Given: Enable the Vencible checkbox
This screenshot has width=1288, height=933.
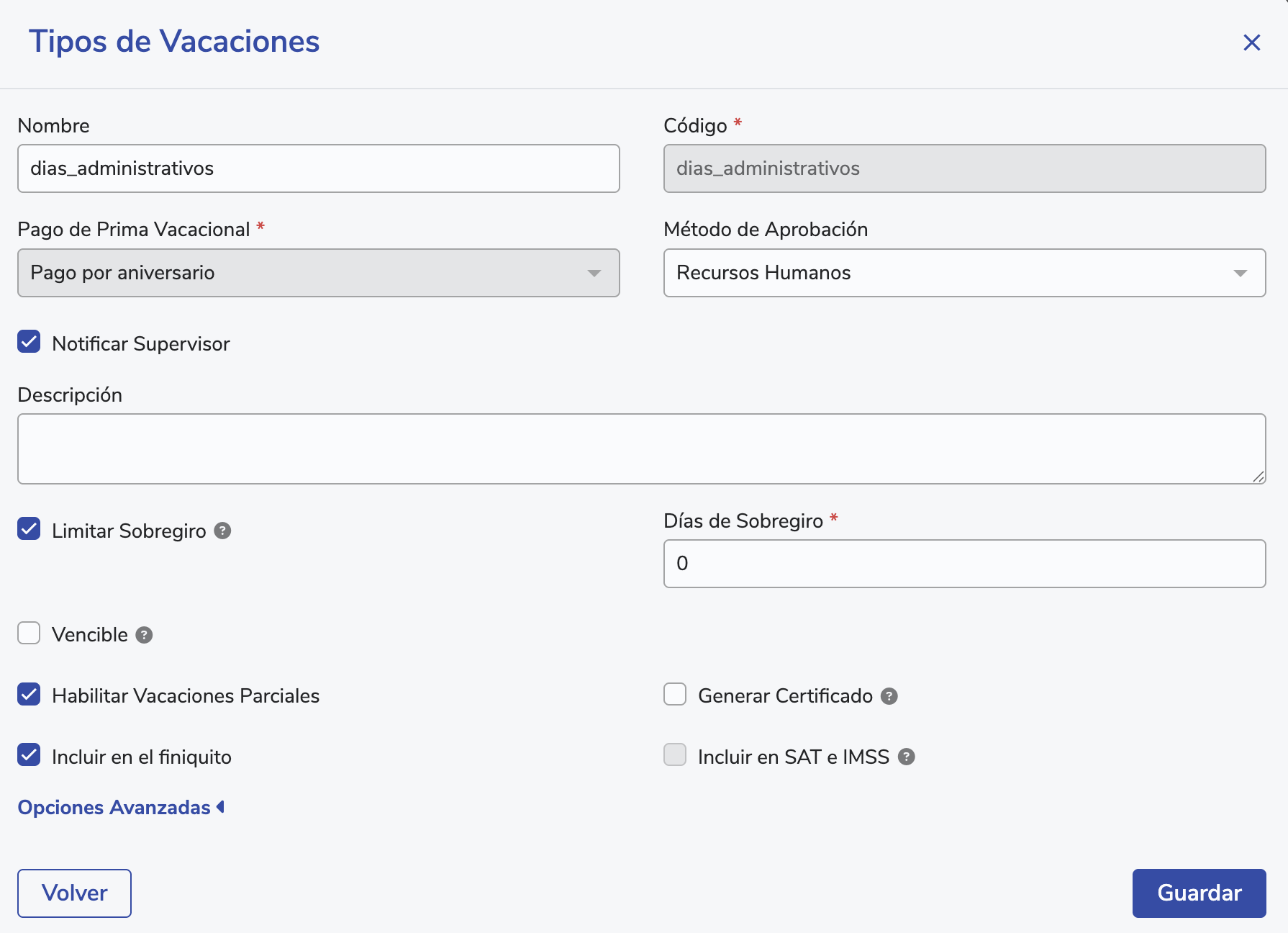Looking at the screenshot, I should pos(29,633).
